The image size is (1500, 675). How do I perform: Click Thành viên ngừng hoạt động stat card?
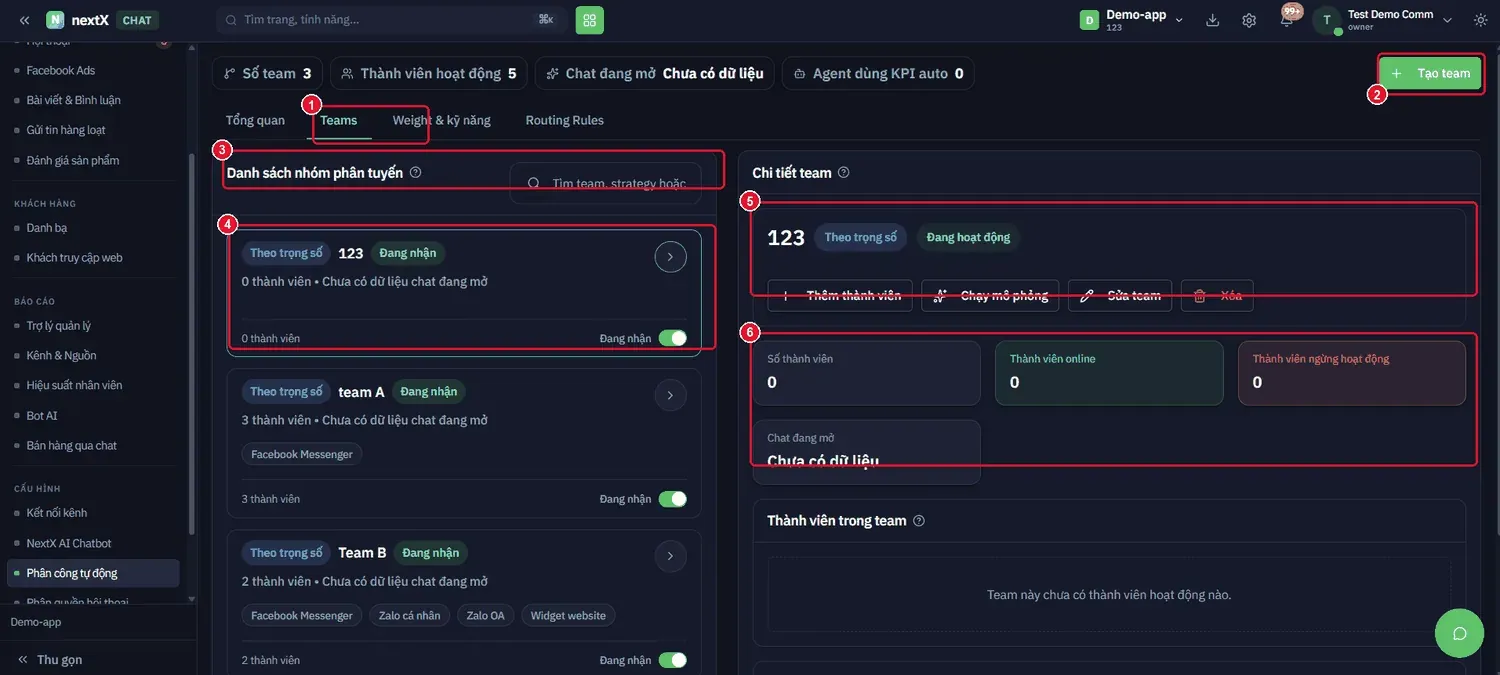(1352, 373)
